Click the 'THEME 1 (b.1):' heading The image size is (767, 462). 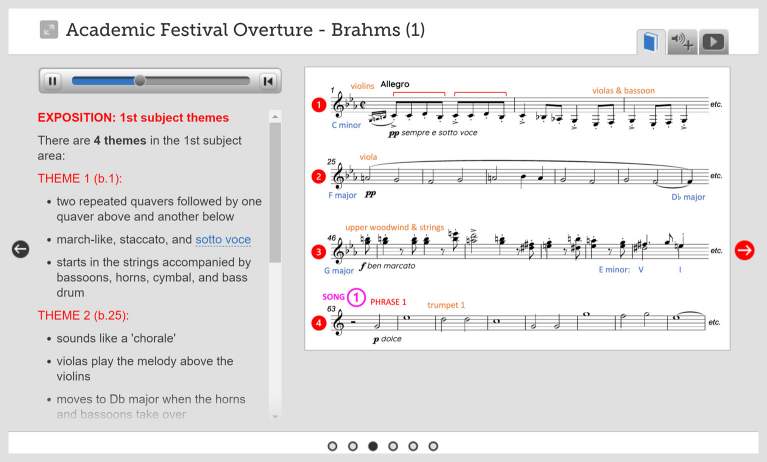tap(80, 179)
